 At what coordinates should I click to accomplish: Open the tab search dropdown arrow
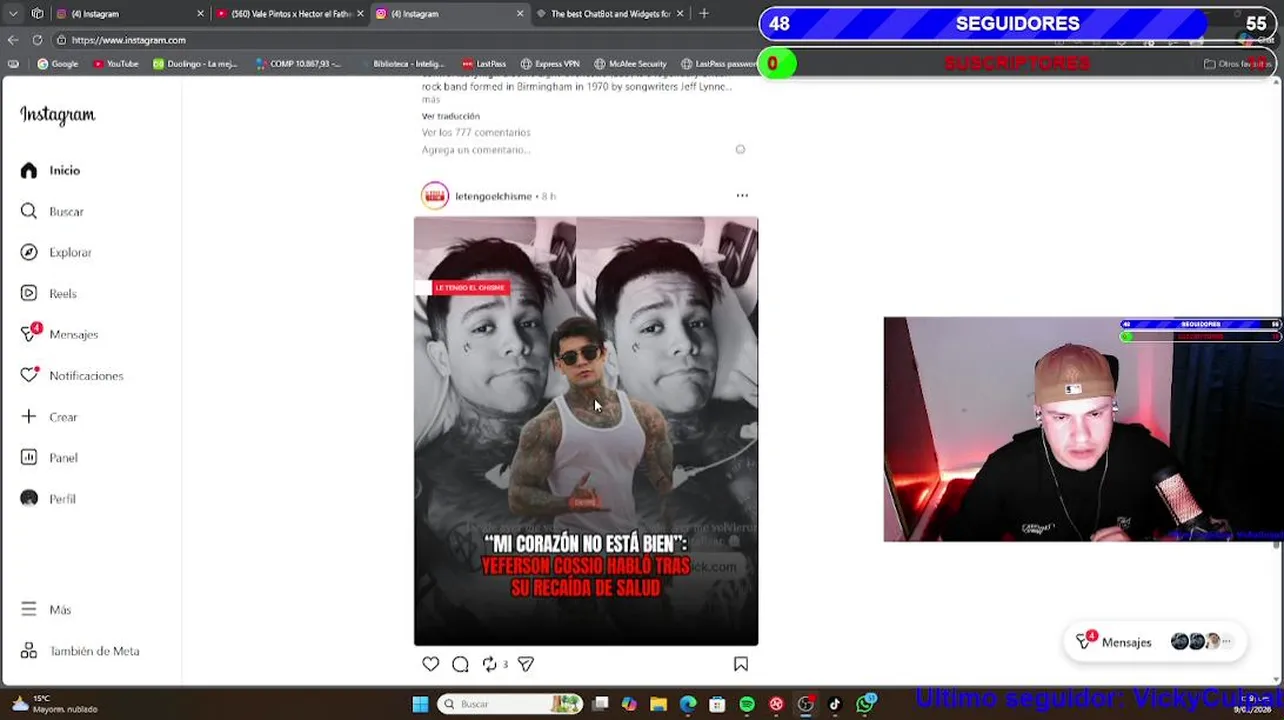coord(12,14)
